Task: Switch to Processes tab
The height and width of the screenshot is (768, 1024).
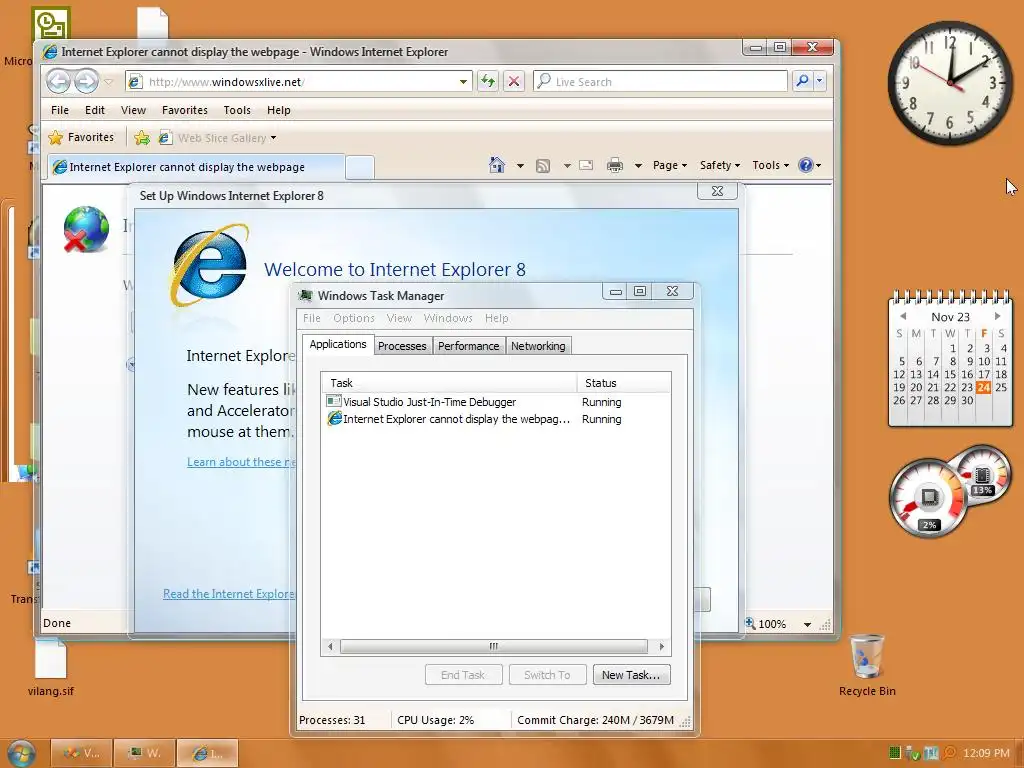Action: [x=402, y=345]
